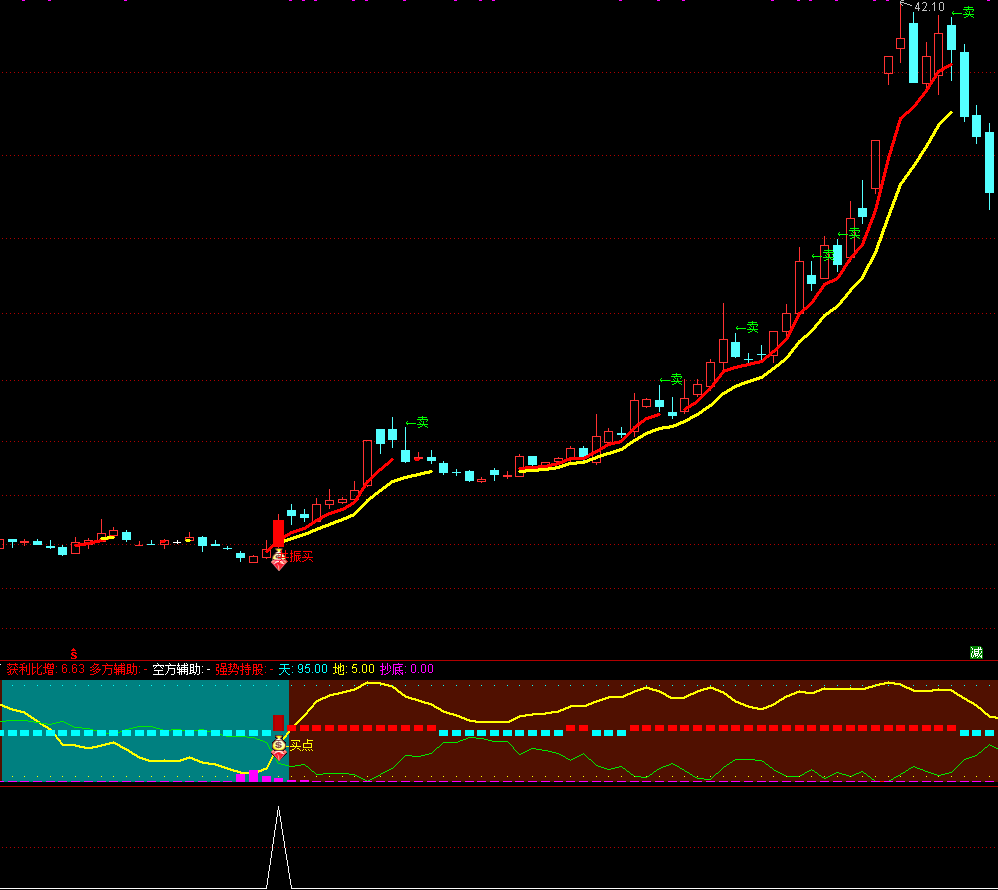Click the 抄底: 0.00 indicator value
The width and height of the screenshot is (998, 890).
click(406, 669)
